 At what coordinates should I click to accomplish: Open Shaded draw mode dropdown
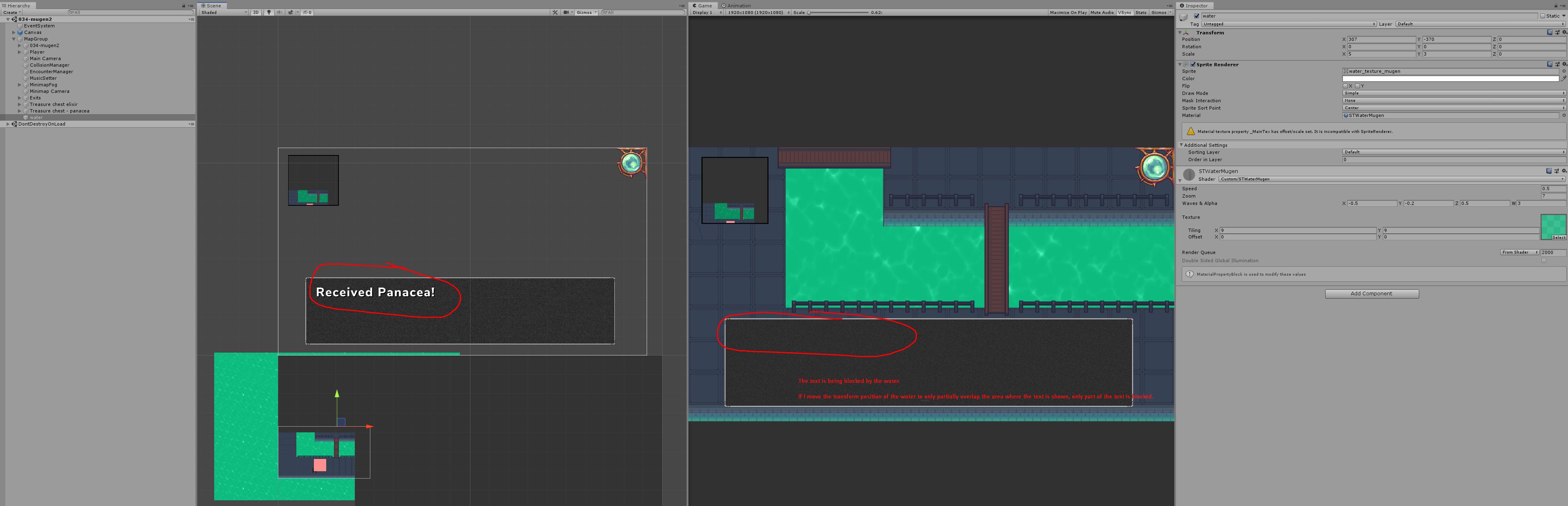point(224,12)
